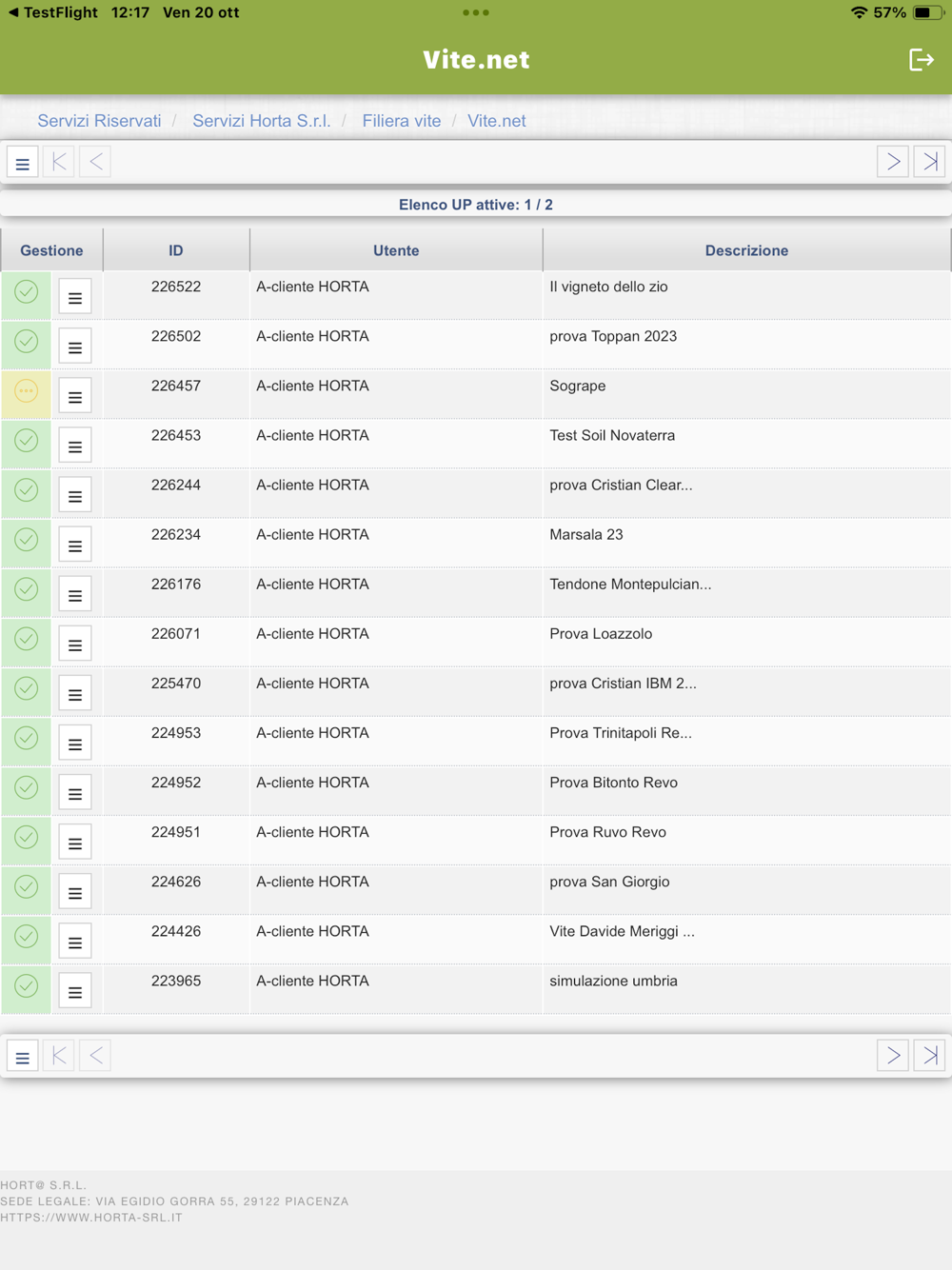Open row menu for ID 225470

click(75, 693)
